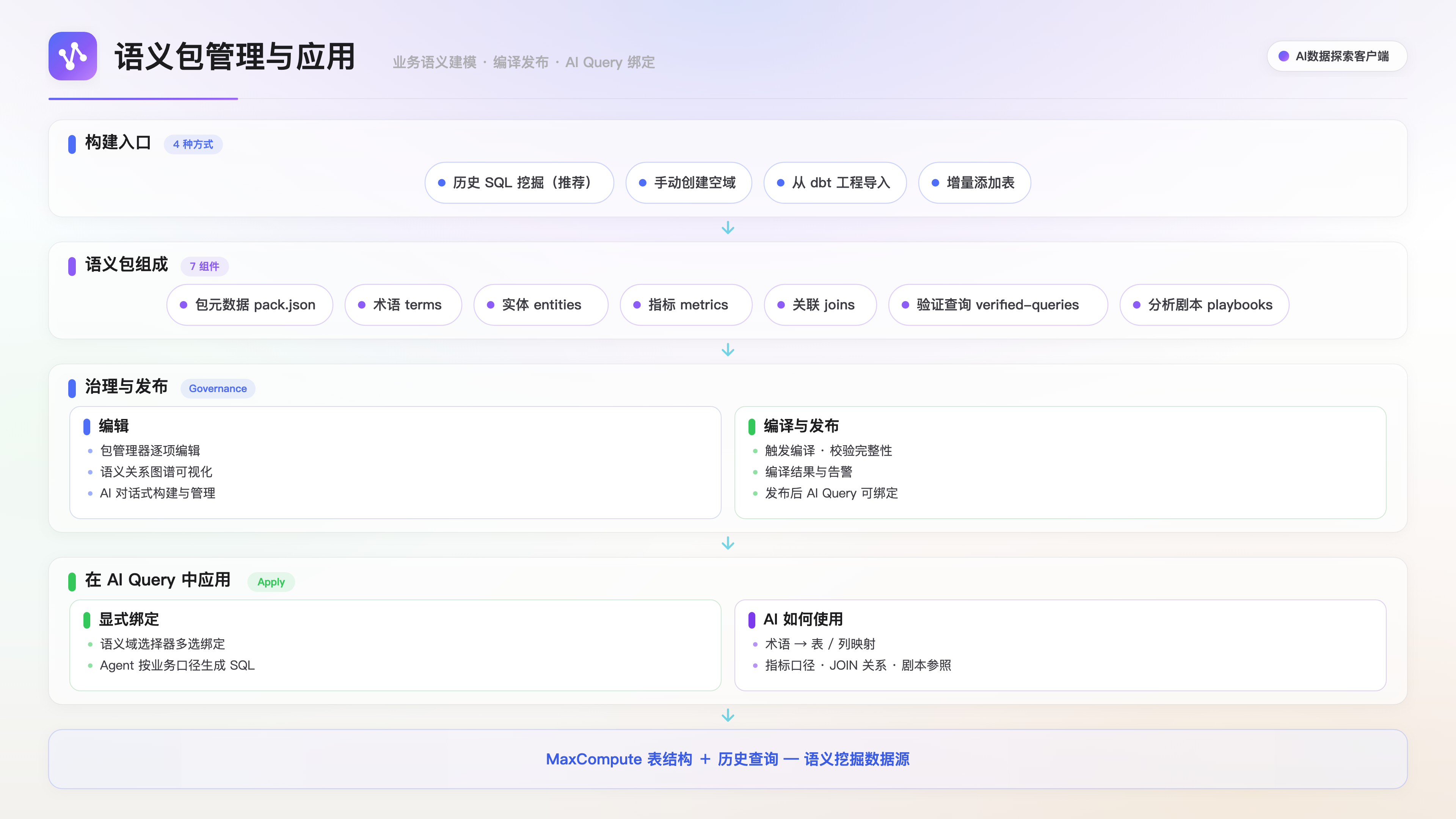
Task: Click the Apply tag
Action: tap(271, 582)
